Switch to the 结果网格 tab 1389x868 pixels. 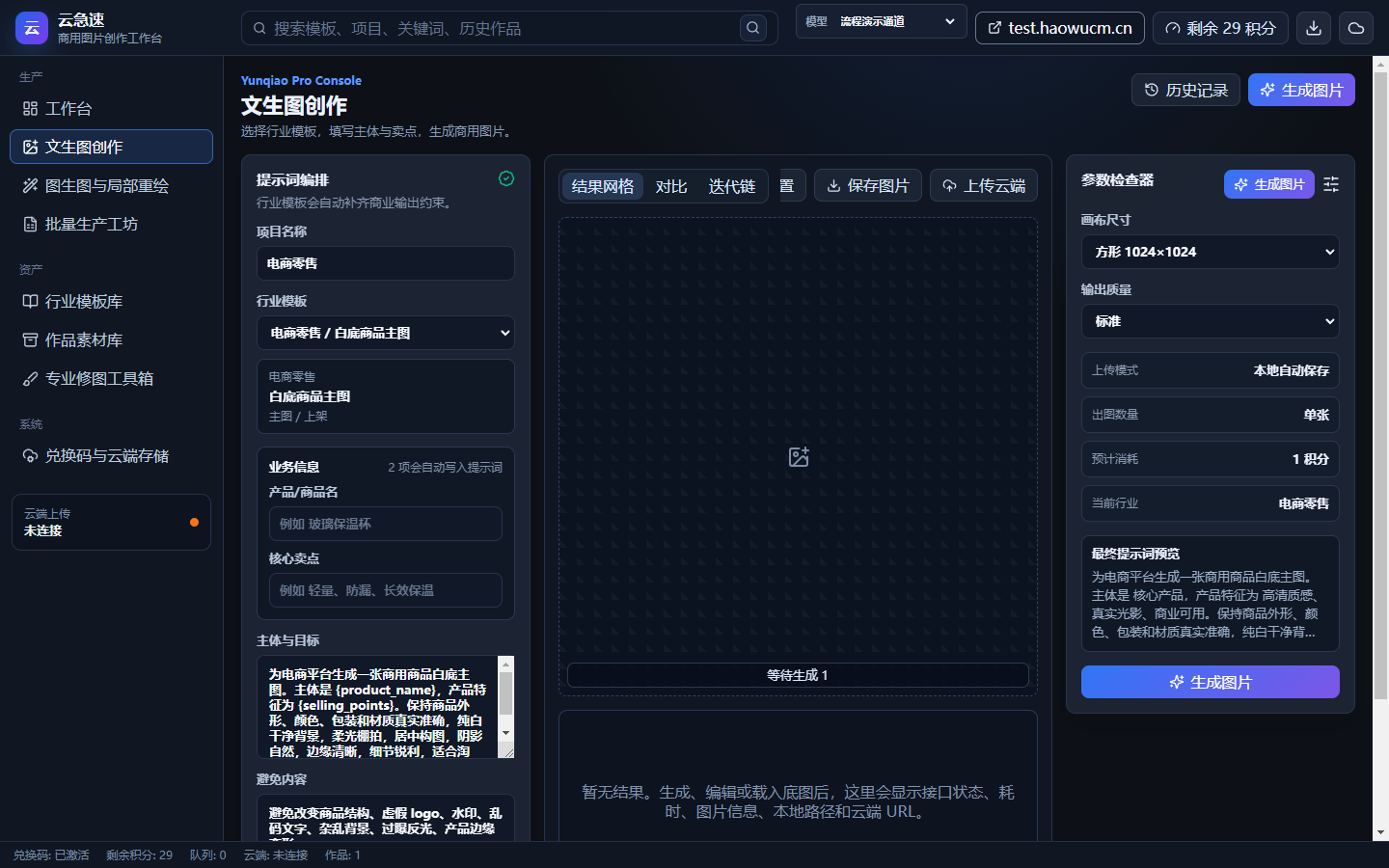[603, 186]
